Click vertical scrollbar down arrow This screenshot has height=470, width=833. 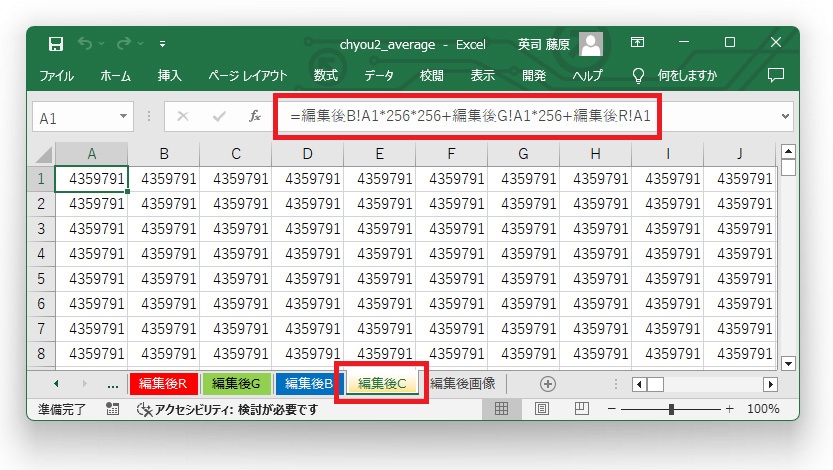(788, 364)
